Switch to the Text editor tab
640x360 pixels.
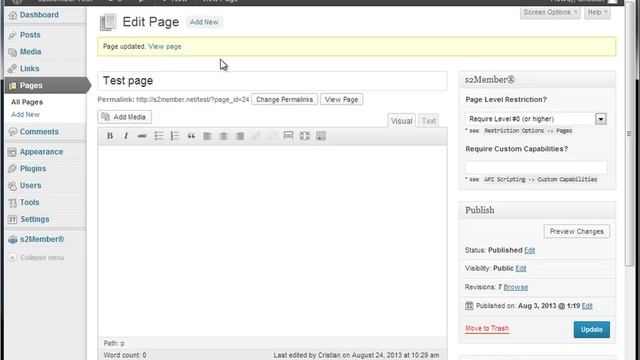click(x=429, y=121)
